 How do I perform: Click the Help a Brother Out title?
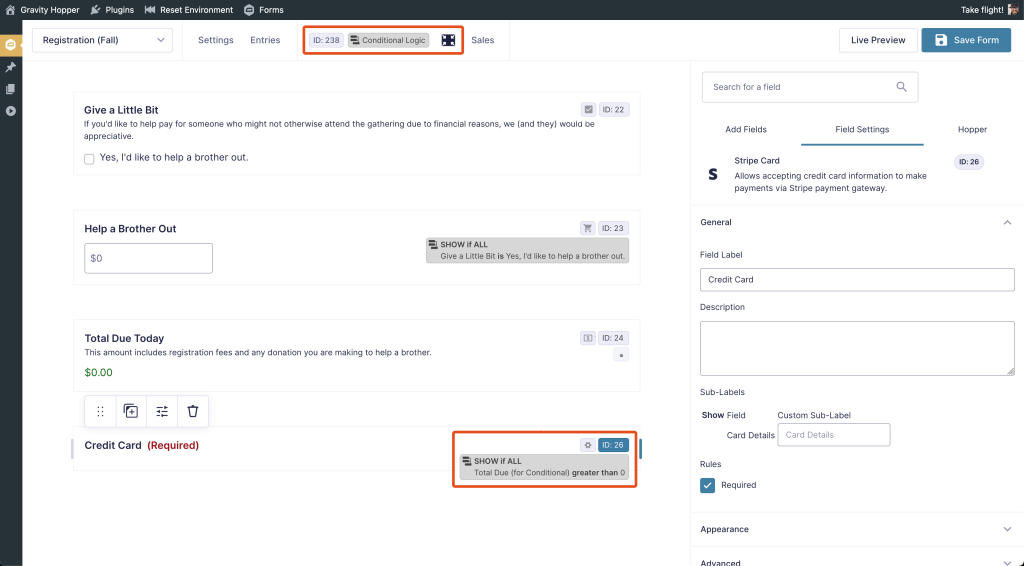131,229
